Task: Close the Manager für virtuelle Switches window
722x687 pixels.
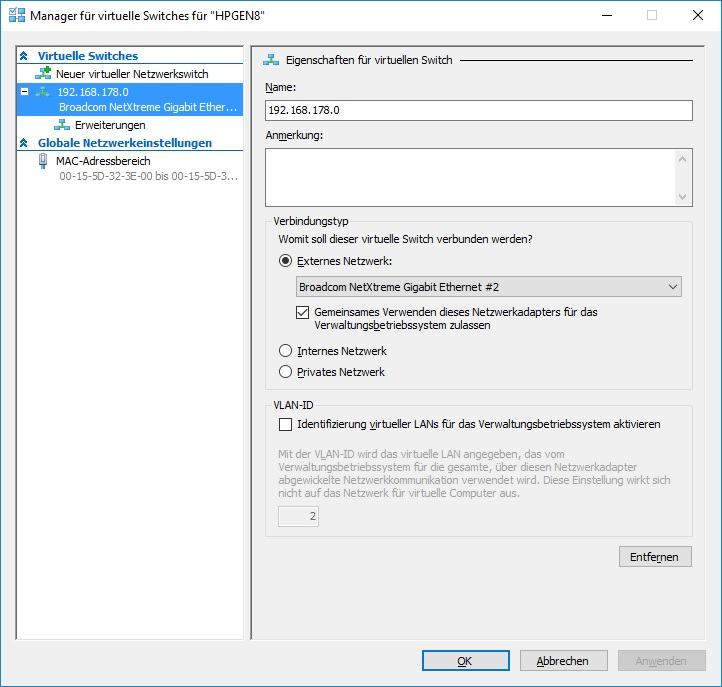Action: point(698,15)
